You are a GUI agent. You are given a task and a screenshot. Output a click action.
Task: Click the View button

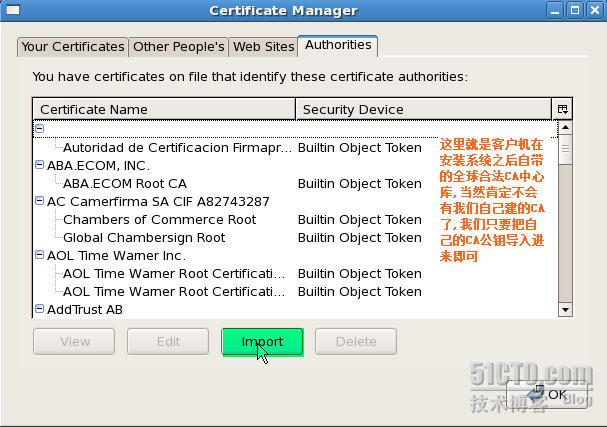pos(74,341)
